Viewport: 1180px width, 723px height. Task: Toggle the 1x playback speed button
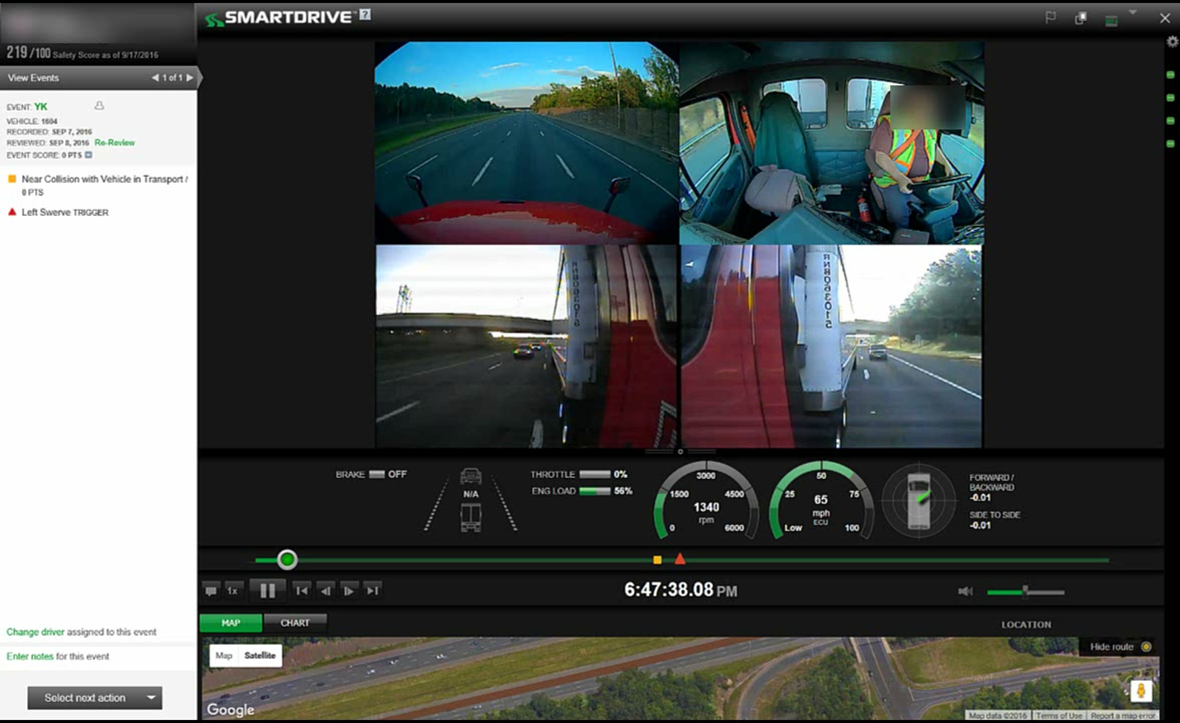click(233, 590)
